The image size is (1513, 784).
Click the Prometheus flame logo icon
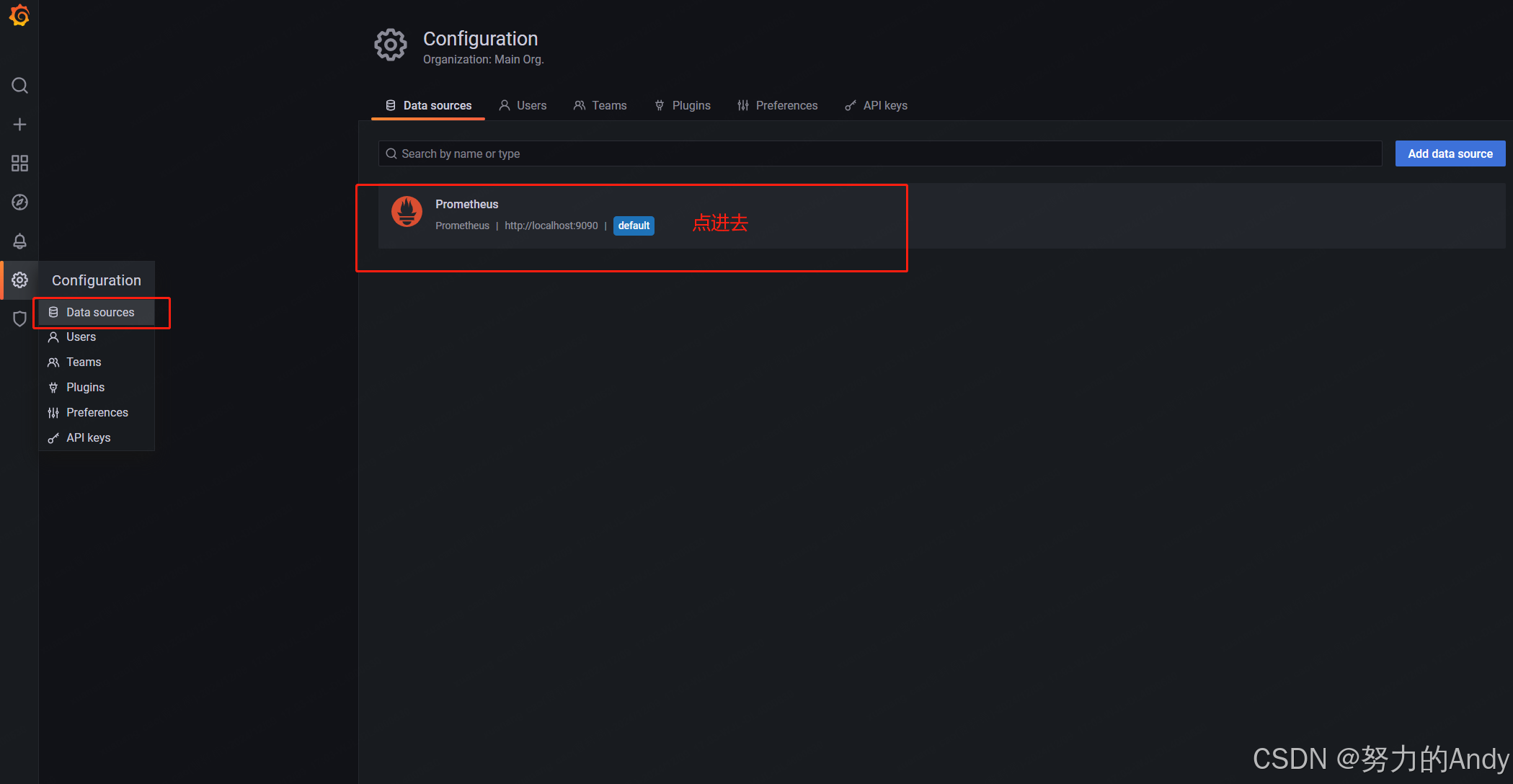(407, 212)
